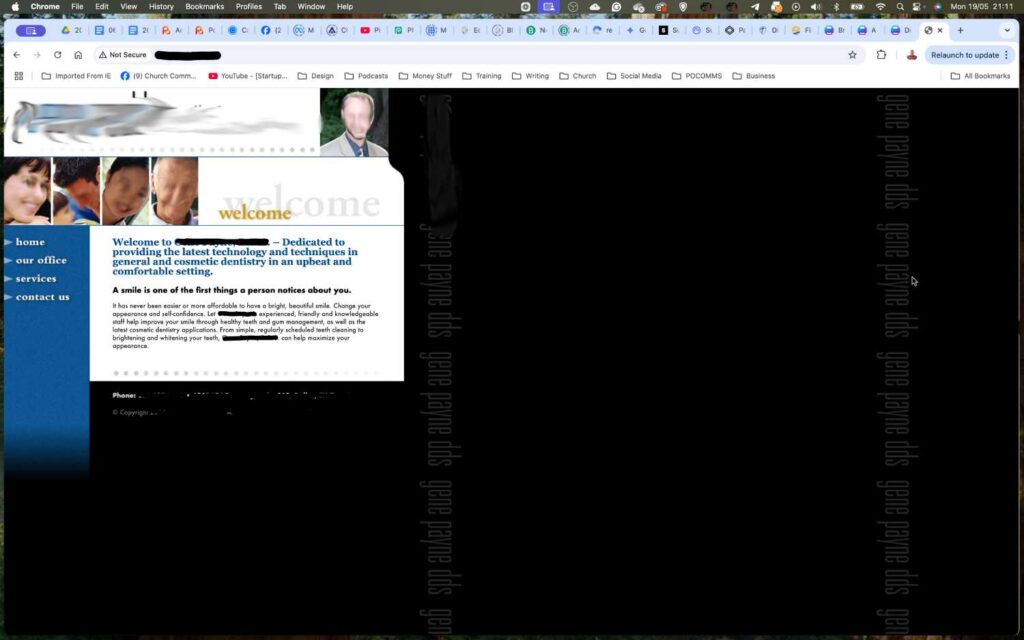Click the dentist's portrait photo

357,120
